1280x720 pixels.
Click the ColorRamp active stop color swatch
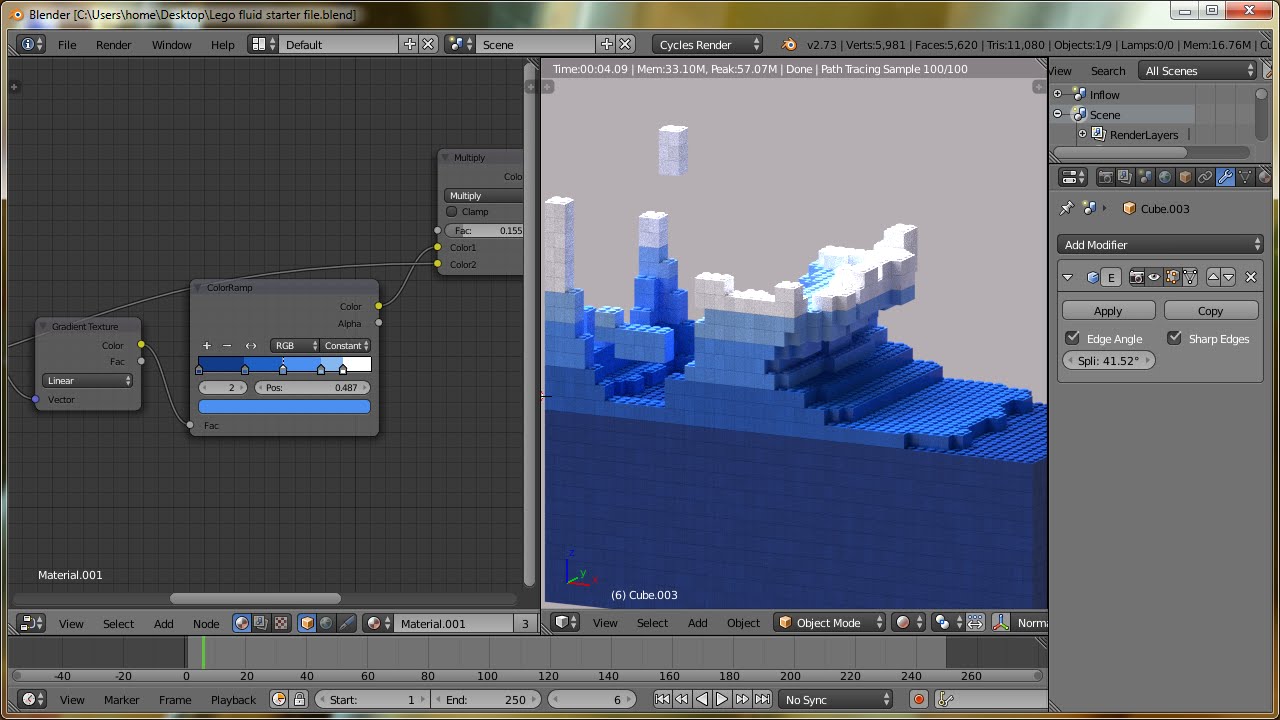(x=284, y=406)
